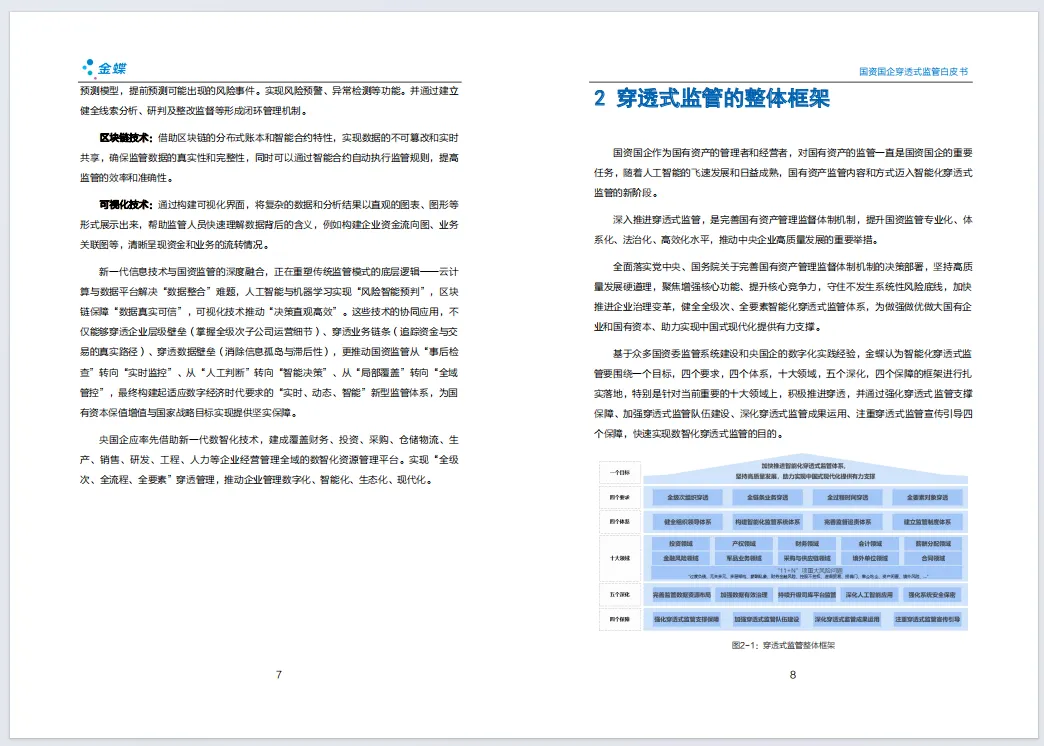The height and width of the screenshot is (746, 1044).
Task: Click 四个要求 label in the diagram
Action: tap(620, 498)
